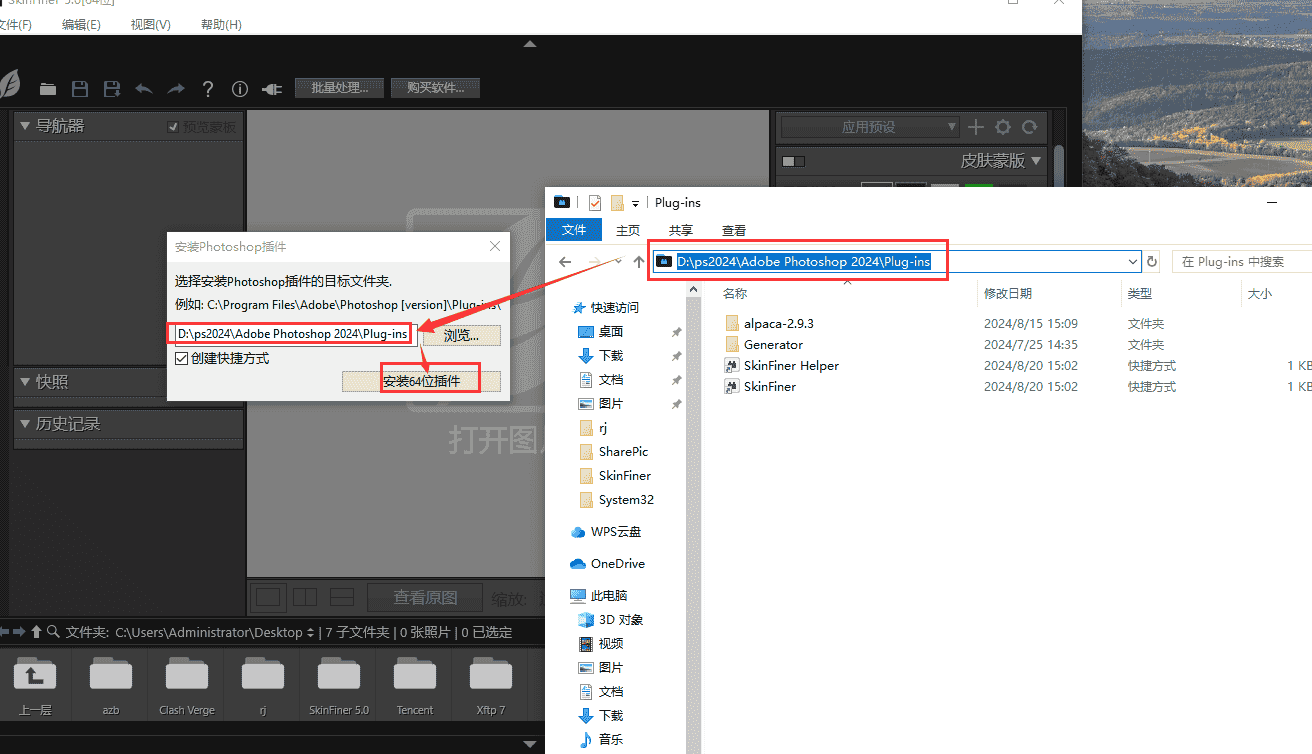Click the plug-in installer plug icon
This screenshot has height=754, width=1312.
tap(272, 89)
